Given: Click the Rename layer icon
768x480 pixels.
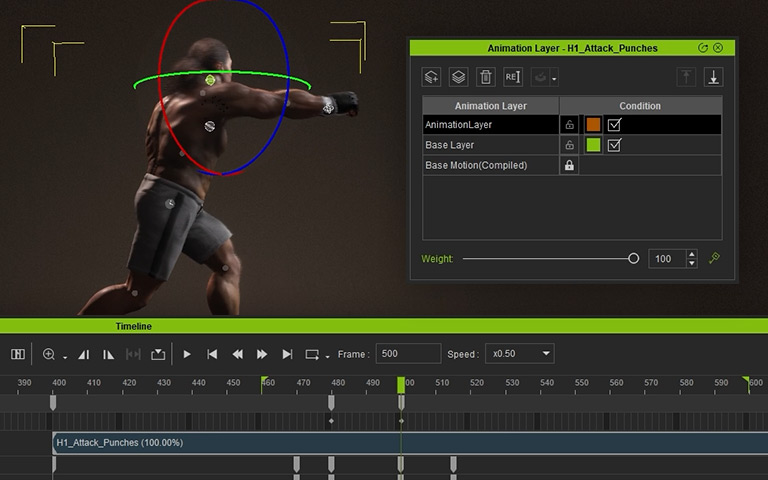Looking at the screenshot, I should tap(512, 77).
